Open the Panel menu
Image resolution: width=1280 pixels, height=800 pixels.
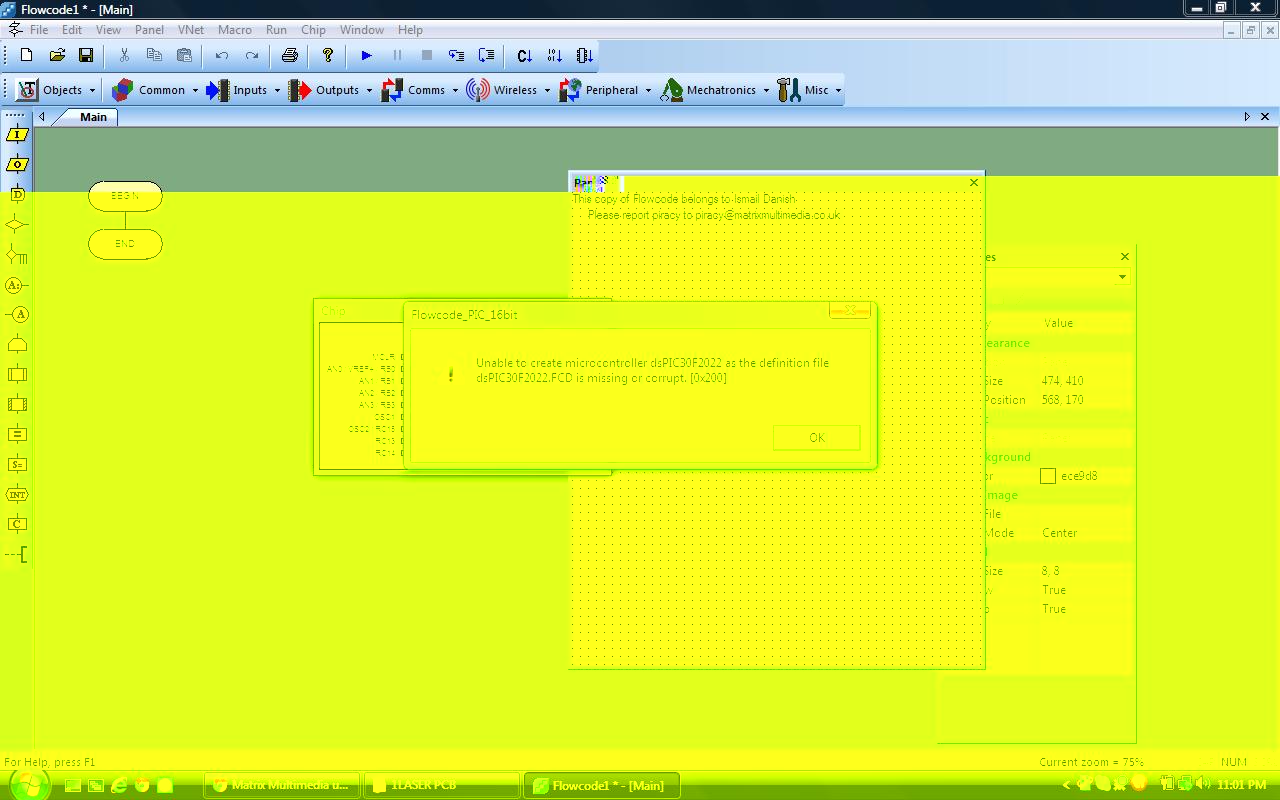click(149, 30)
